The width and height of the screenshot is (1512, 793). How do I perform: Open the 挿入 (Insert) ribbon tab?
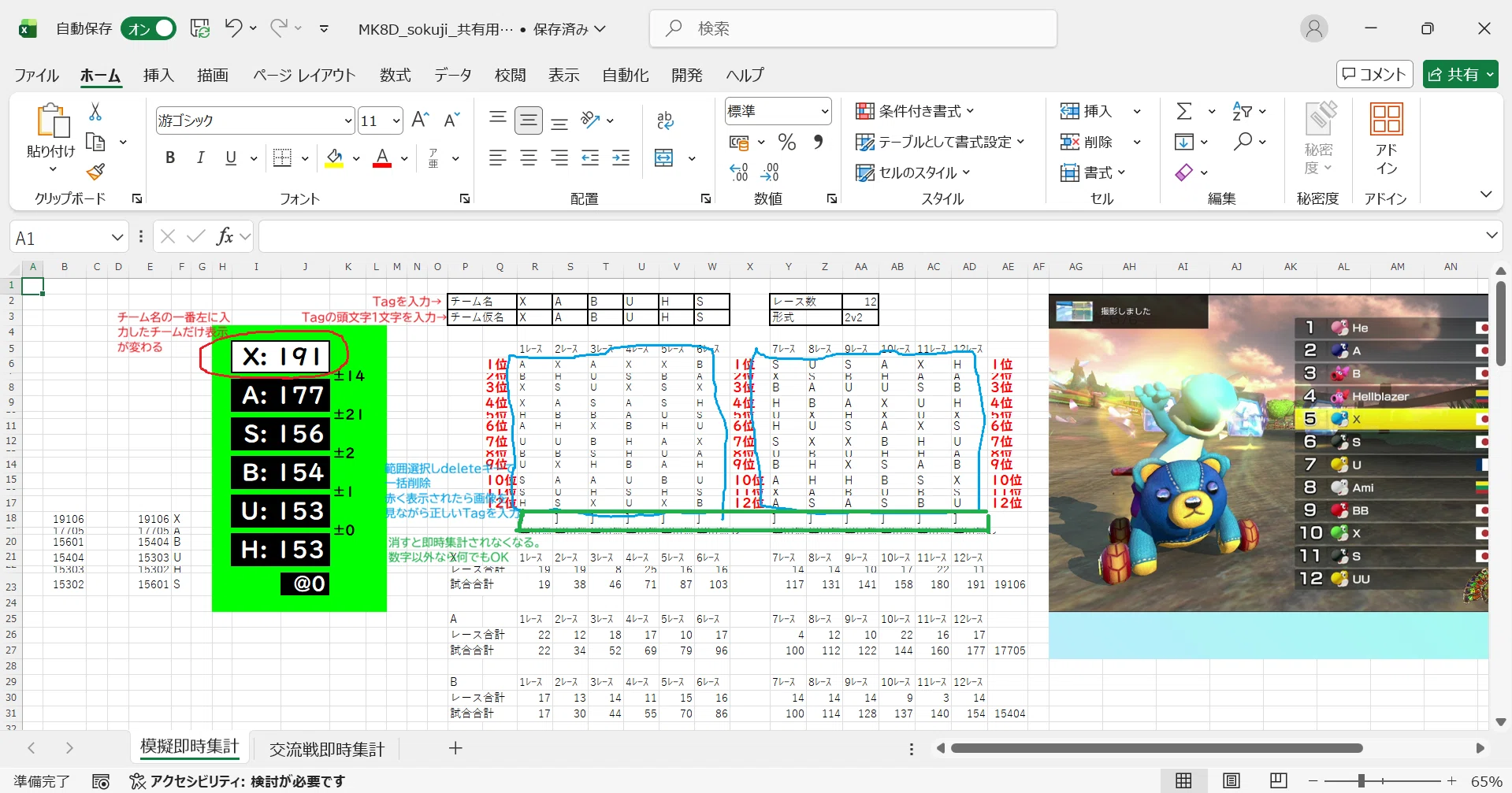158,75
